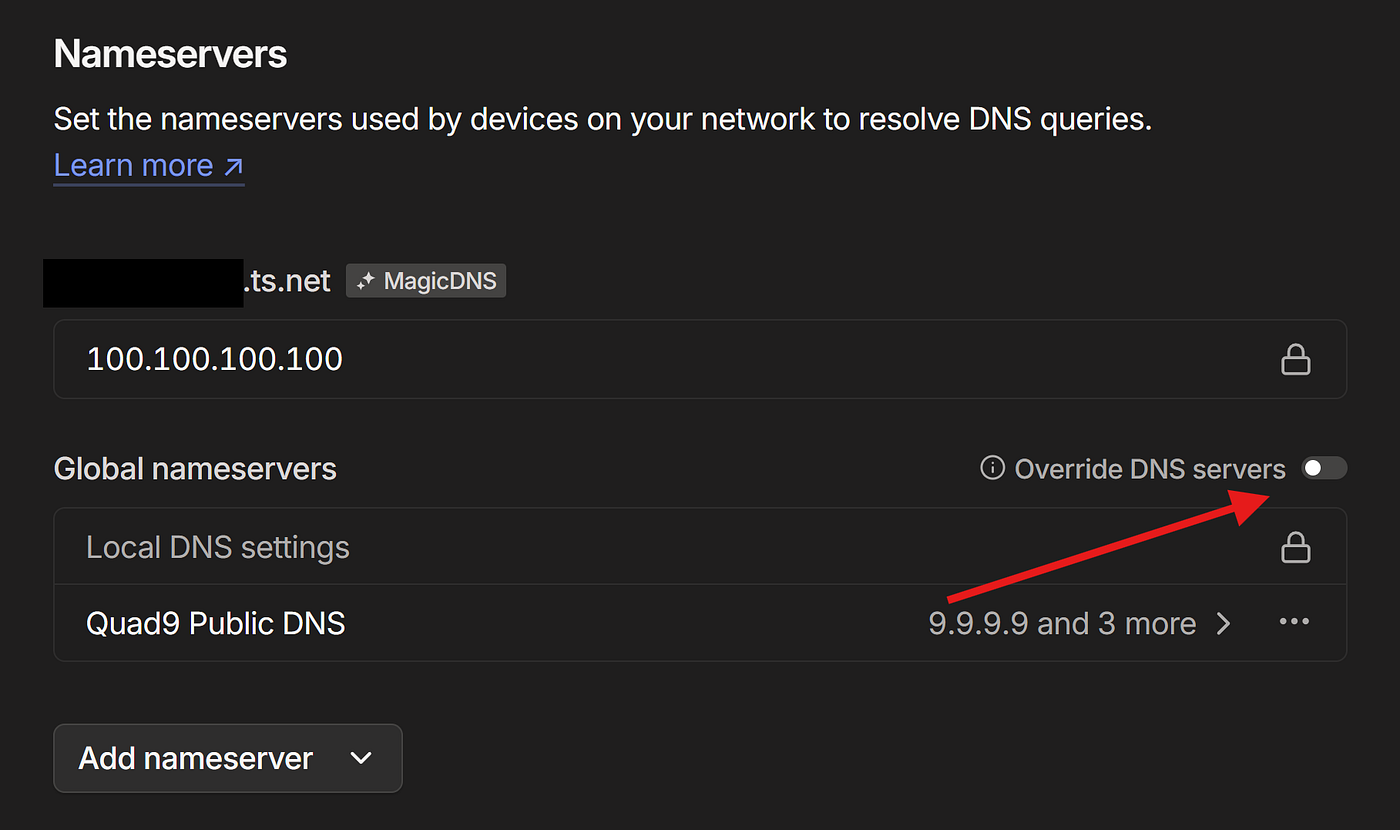Click the '9.9.9.9 and 3 more' text

[1062, 624]
